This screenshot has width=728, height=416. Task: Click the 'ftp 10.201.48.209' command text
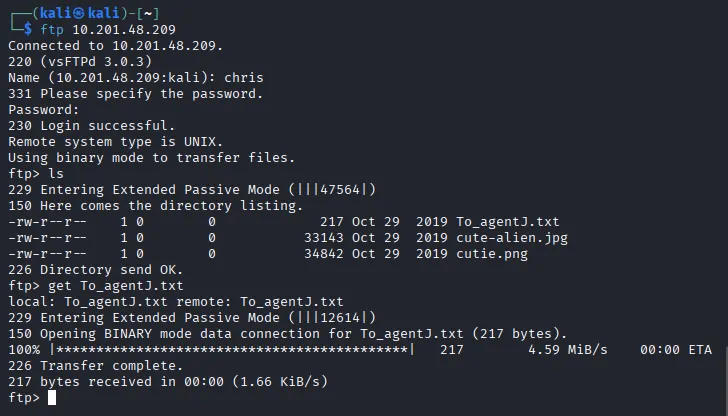(110, 30)
